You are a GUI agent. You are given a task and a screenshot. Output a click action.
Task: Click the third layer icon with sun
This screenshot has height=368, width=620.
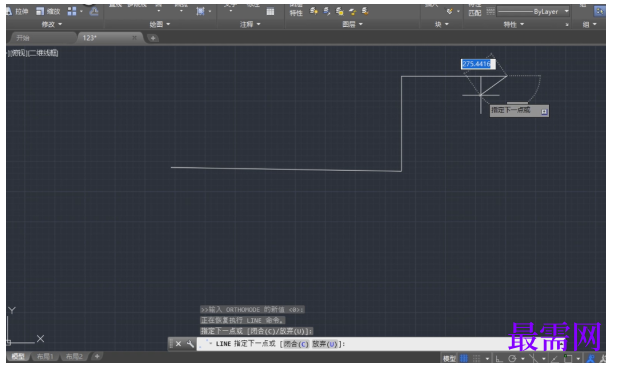pos(340,11)
